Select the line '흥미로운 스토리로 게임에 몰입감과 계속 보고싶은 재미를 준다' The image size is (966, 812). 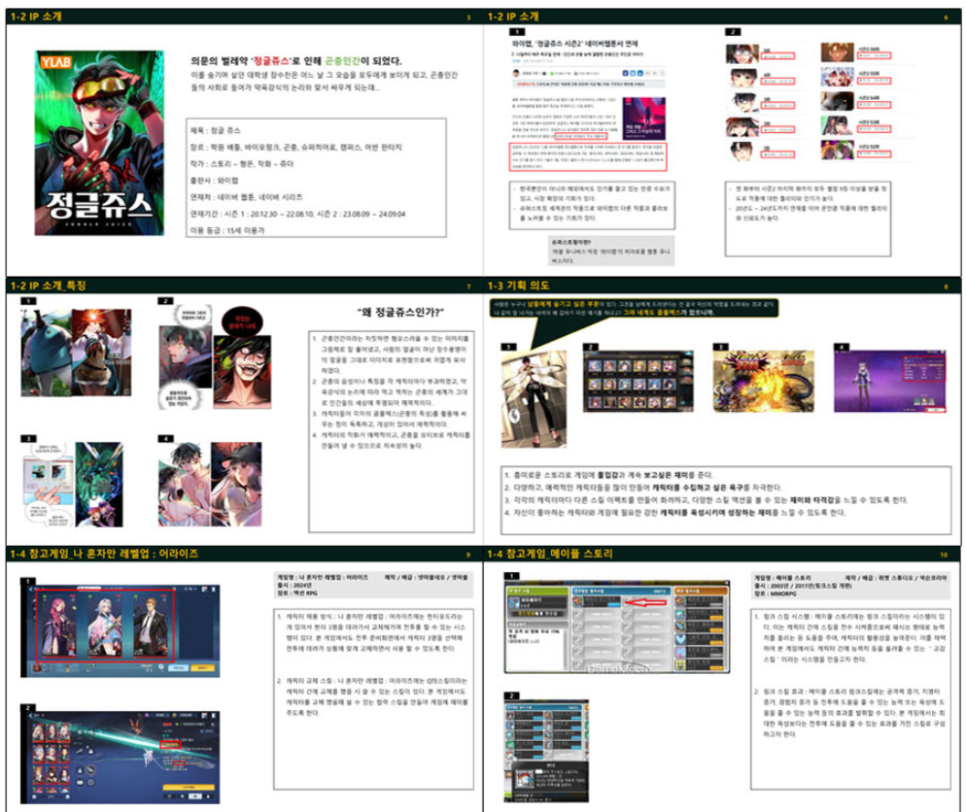click(x=609, y=475)
